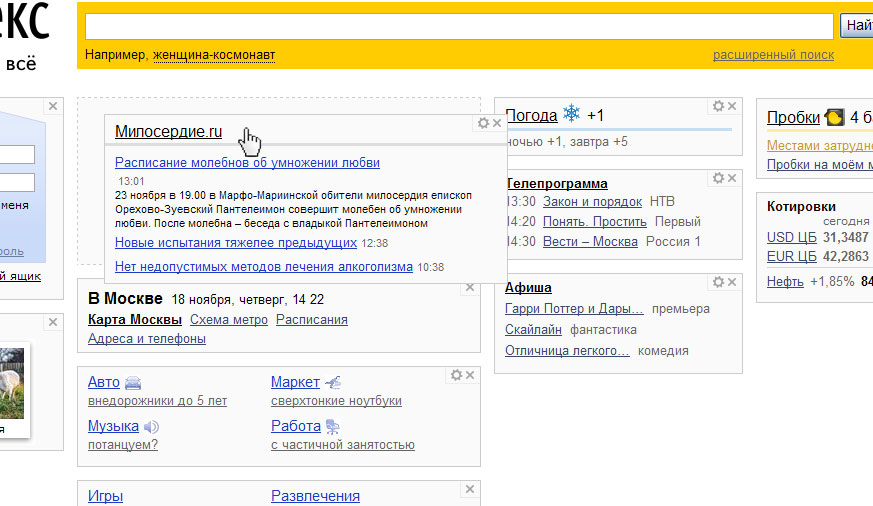Open Музыка service link
The image size is (873, 506).
(113, 426)
